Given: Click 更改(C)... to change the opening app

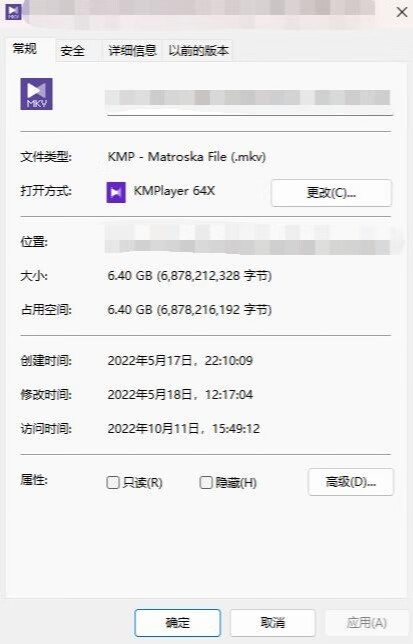Looking at the screenshot, I should 331,193.
